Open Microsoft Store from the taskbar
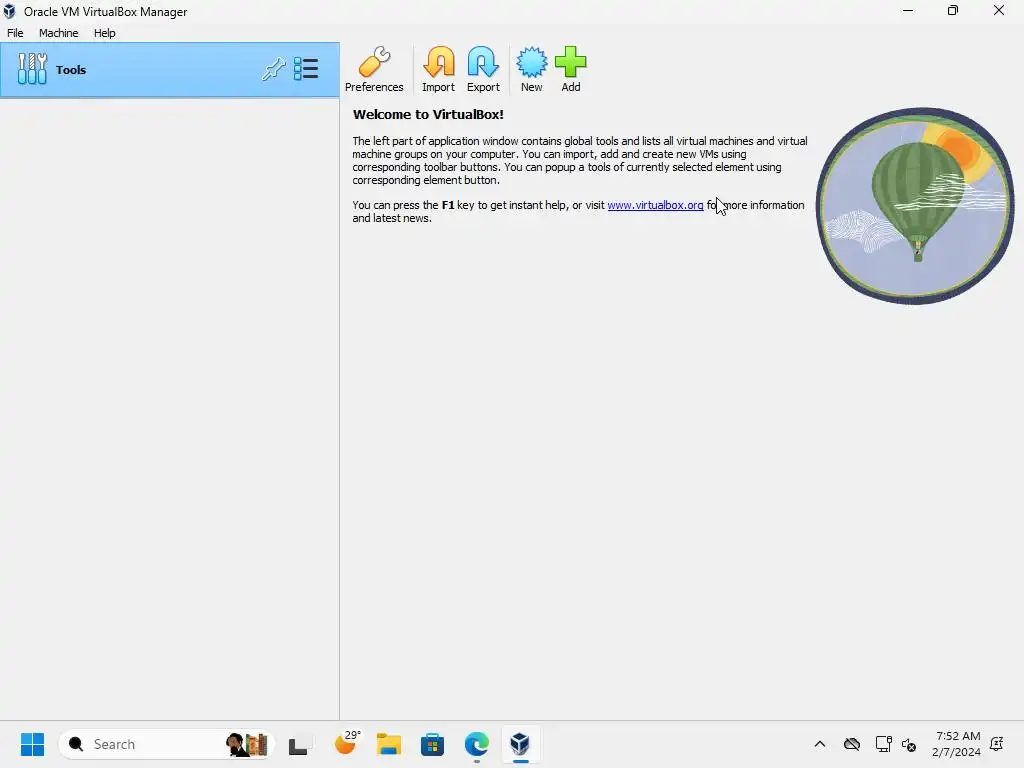The width and height of the screenshot is (1024, 768). [x=432, y=744]
